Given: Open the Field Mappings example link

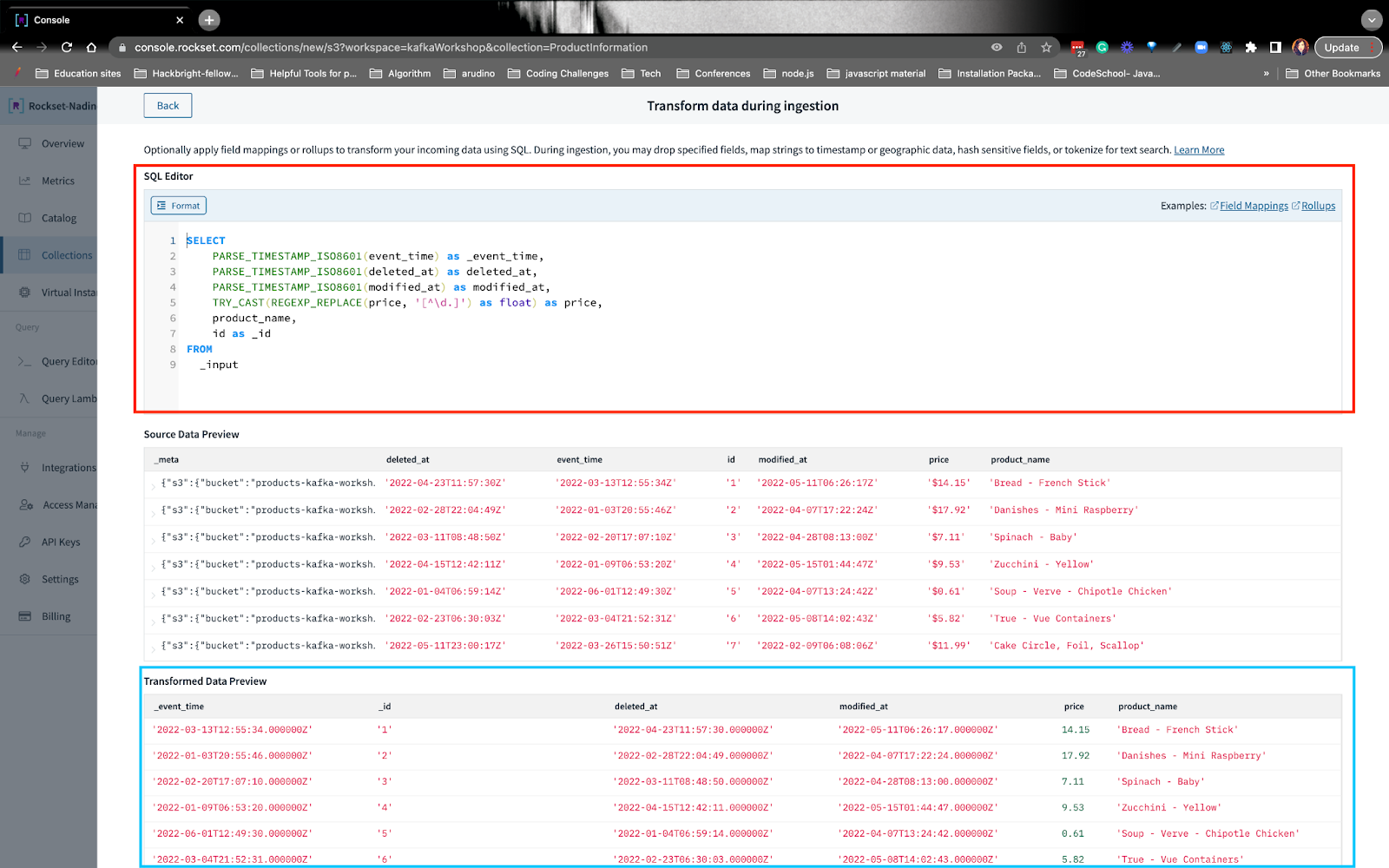Looking at the screenshot, I should pyautogui.click(x=1254, y=206).
